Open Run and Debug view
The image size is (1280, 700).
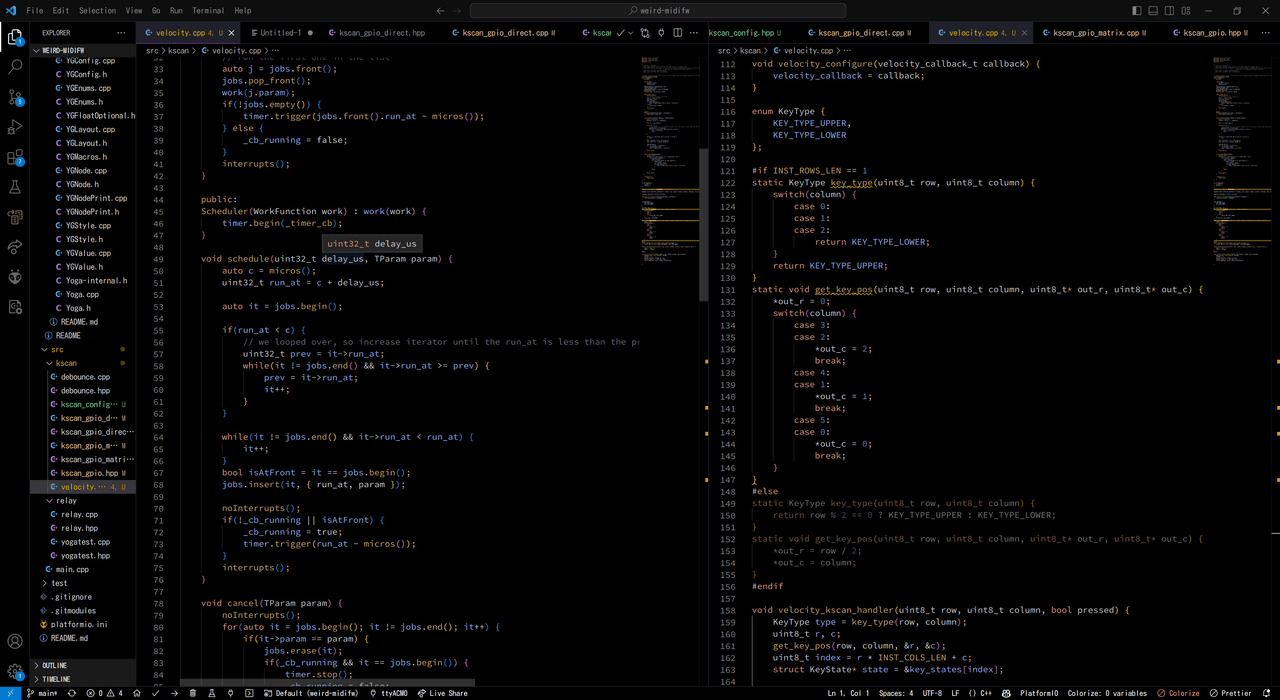(15, 127)
